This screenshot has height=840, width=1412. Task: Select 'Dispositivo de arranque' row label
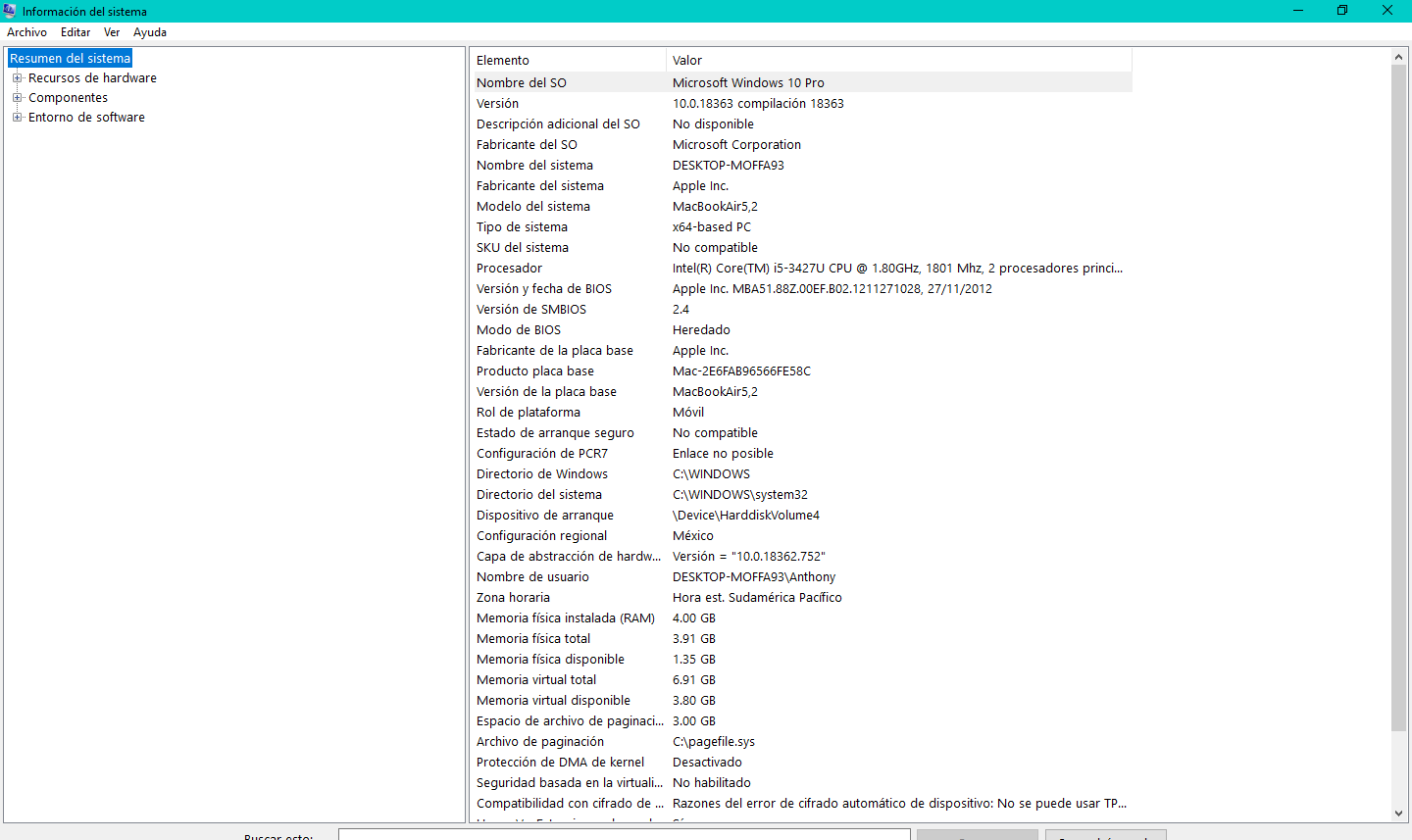tap(545, 516)
